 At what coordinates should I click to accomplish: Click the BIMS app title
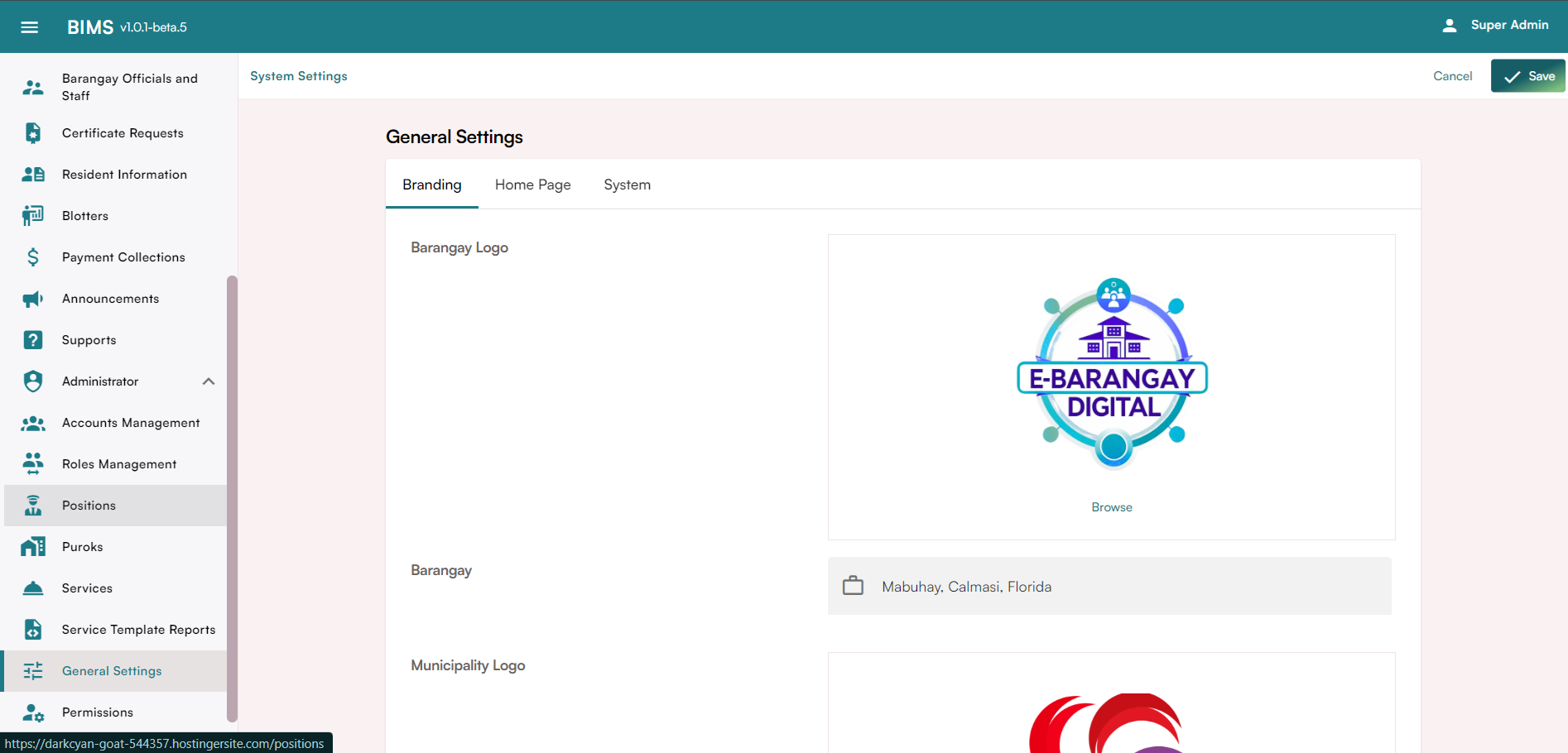pos(90,27)
